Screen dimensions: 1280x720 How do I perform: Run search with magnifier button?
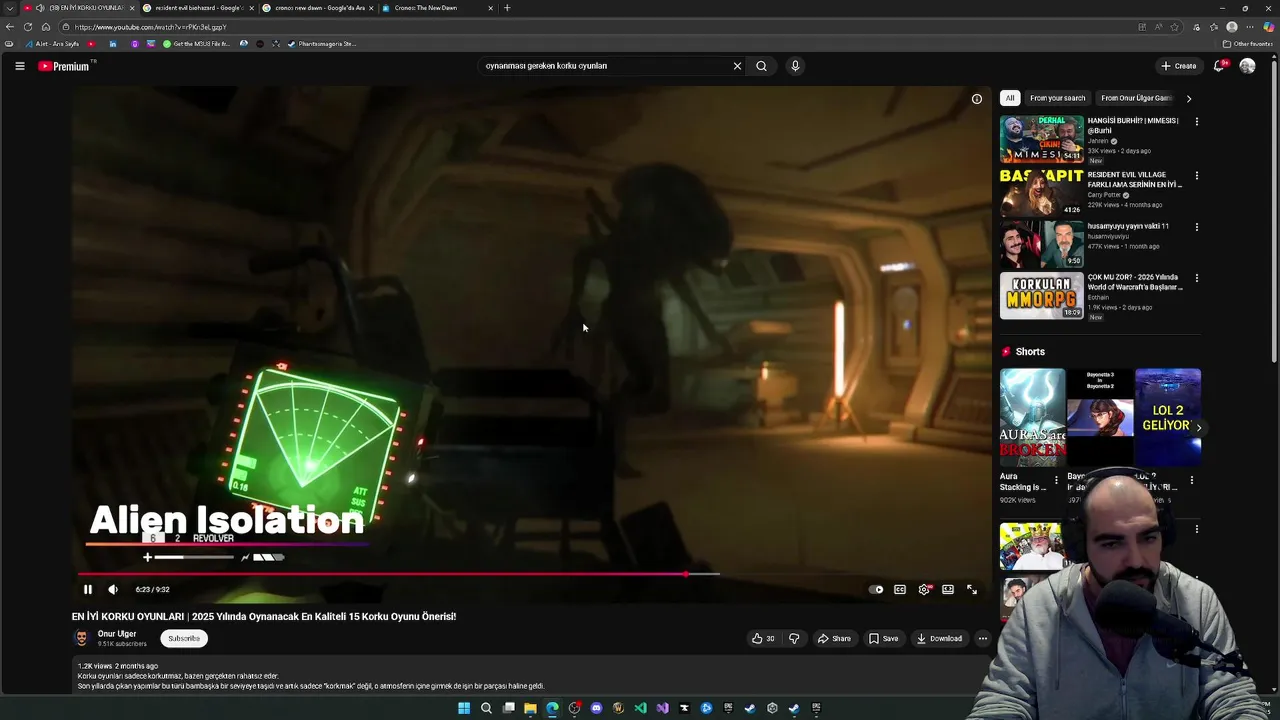pyautogui.click(x=762, y=66)
